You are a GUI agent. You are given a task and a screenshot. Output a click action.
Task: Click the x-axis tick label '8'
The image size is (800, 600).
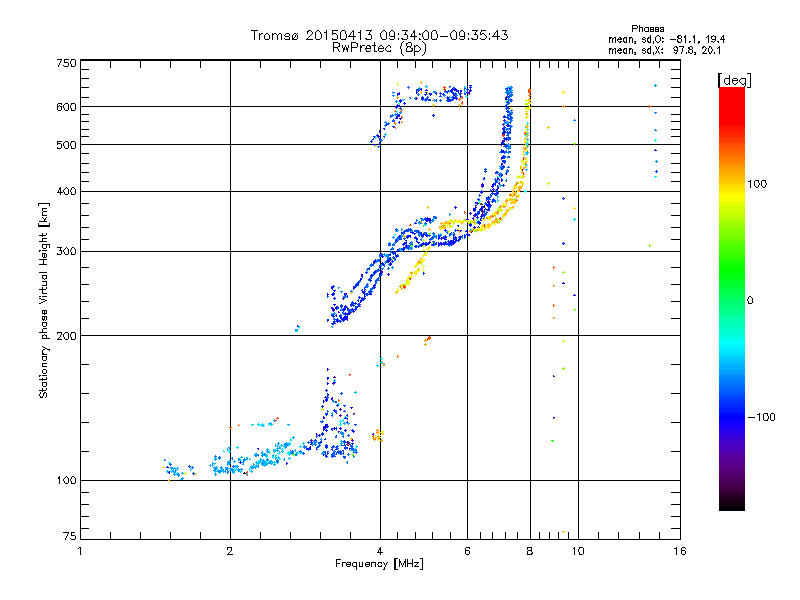(530, 551)
